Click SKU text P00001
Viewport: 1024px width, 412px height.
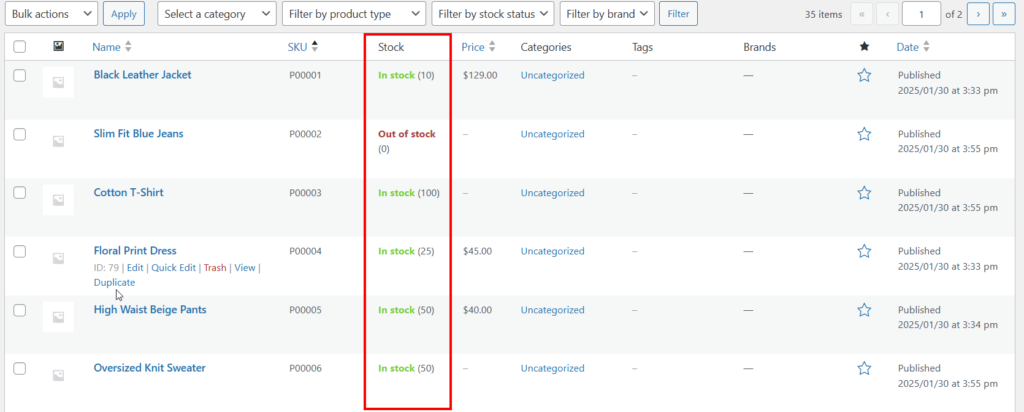click(306, 75)
